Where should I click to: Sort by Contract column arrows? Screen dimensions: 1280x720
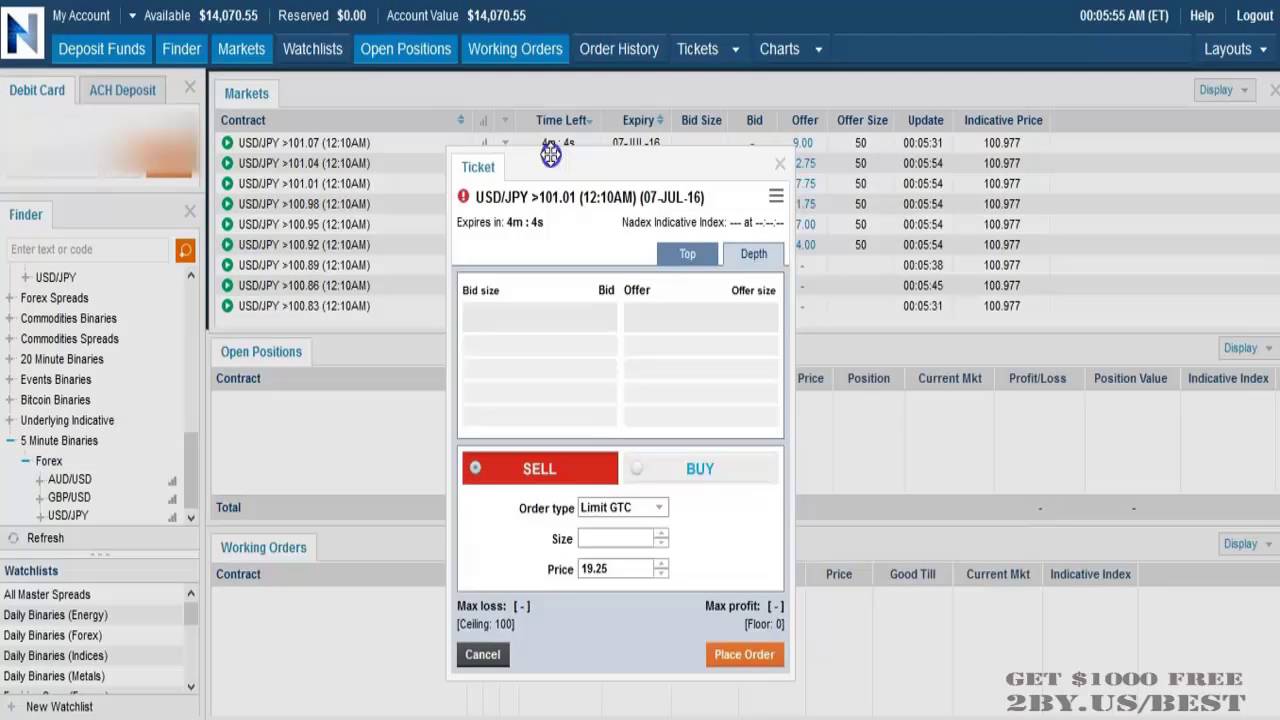click(461, 120)
